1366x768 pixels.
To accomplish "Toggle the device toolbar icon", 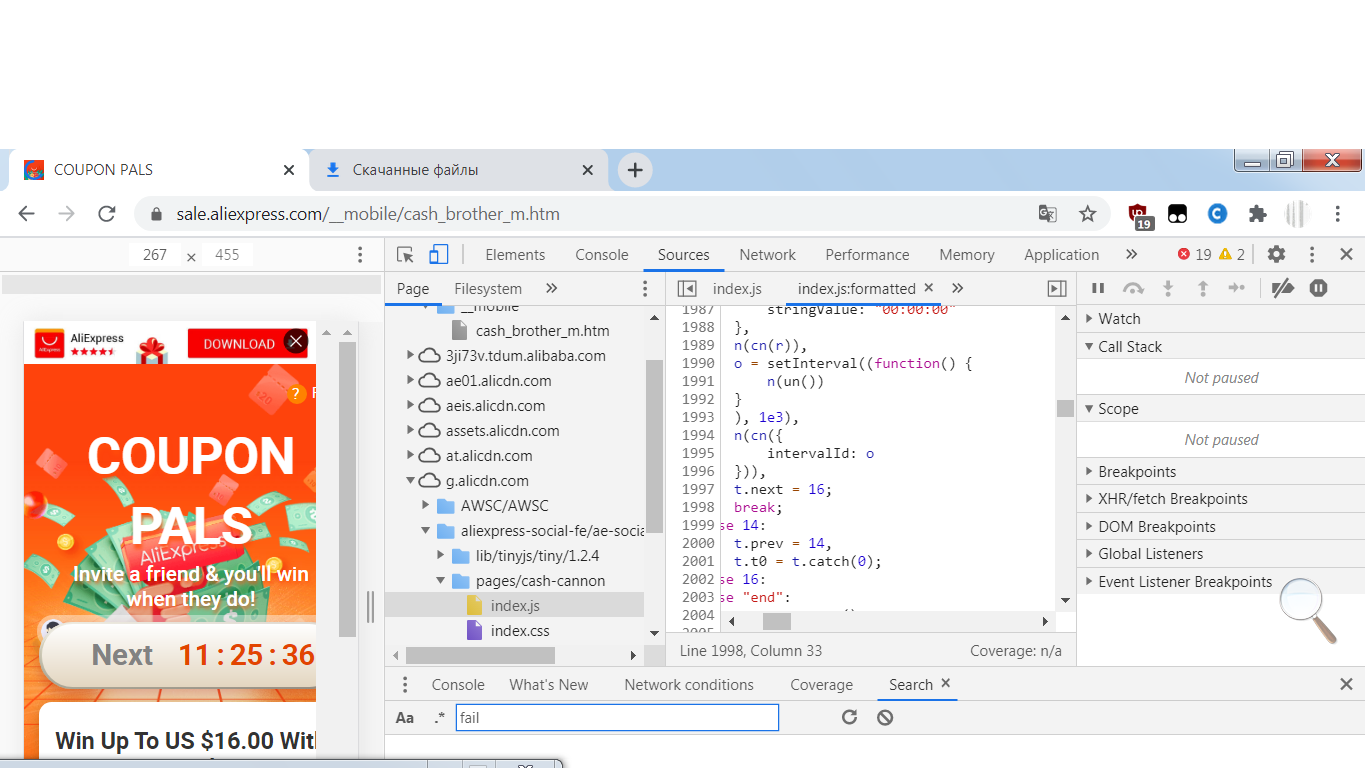I will click(x=438, y=254).
